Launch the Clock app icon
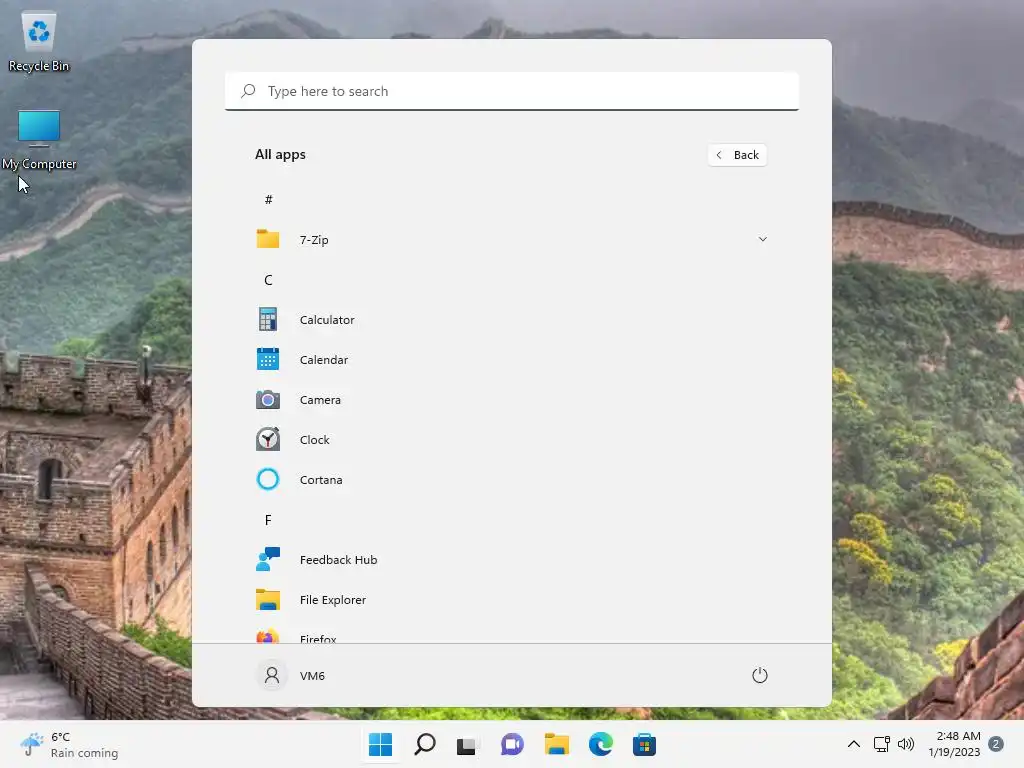Viewport: 1024px width, 768px height. coord(268,440)
